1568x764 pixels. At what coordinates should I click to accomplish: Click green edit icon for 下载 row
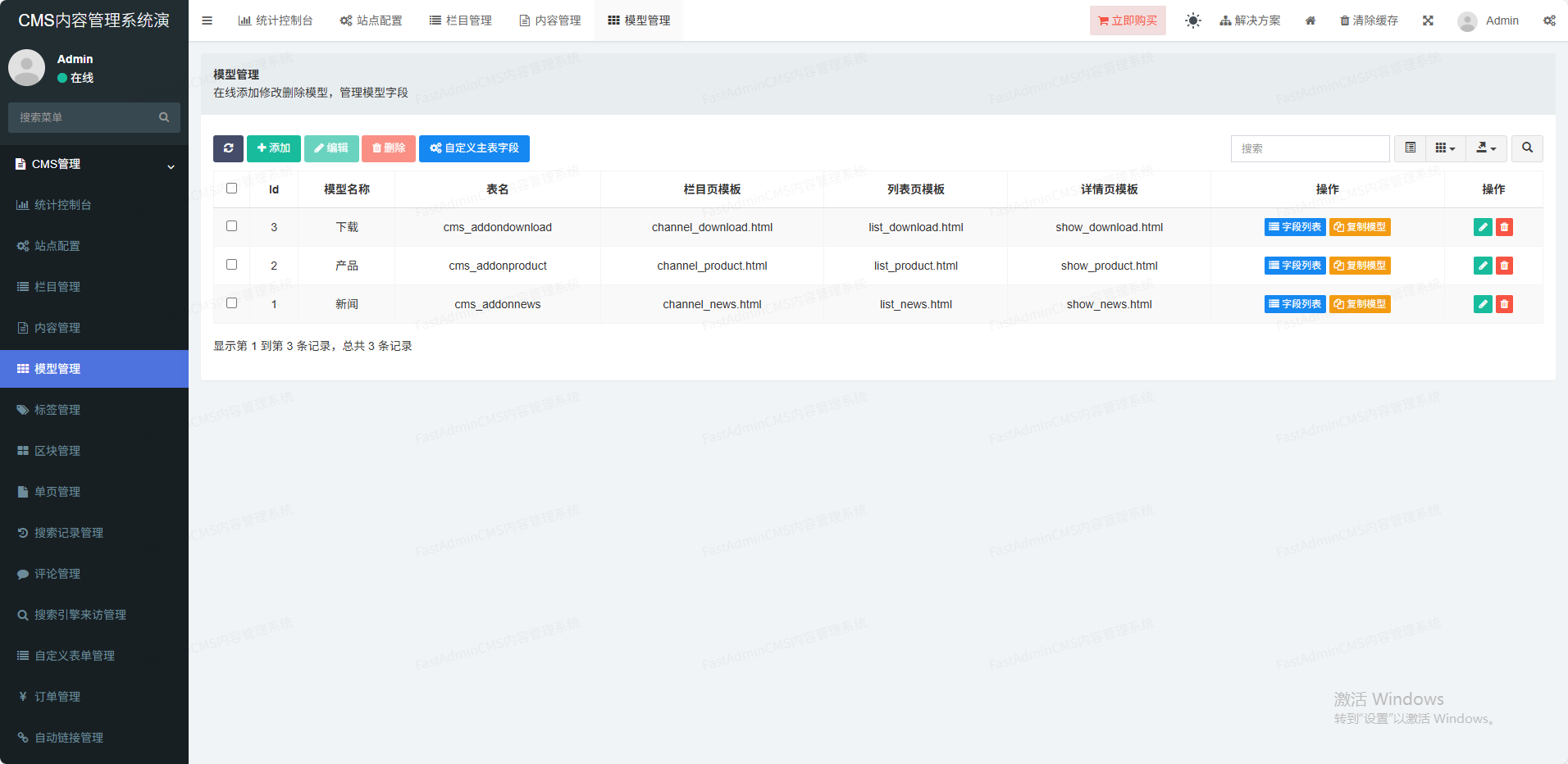tap(1482, 227)
